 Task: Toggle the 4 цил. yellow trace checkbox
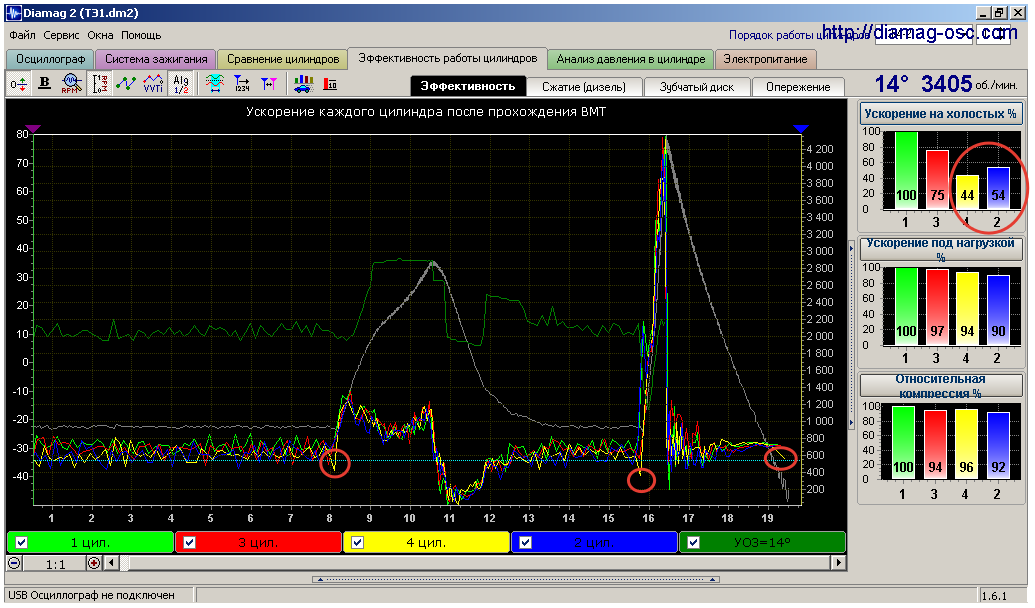357,543
